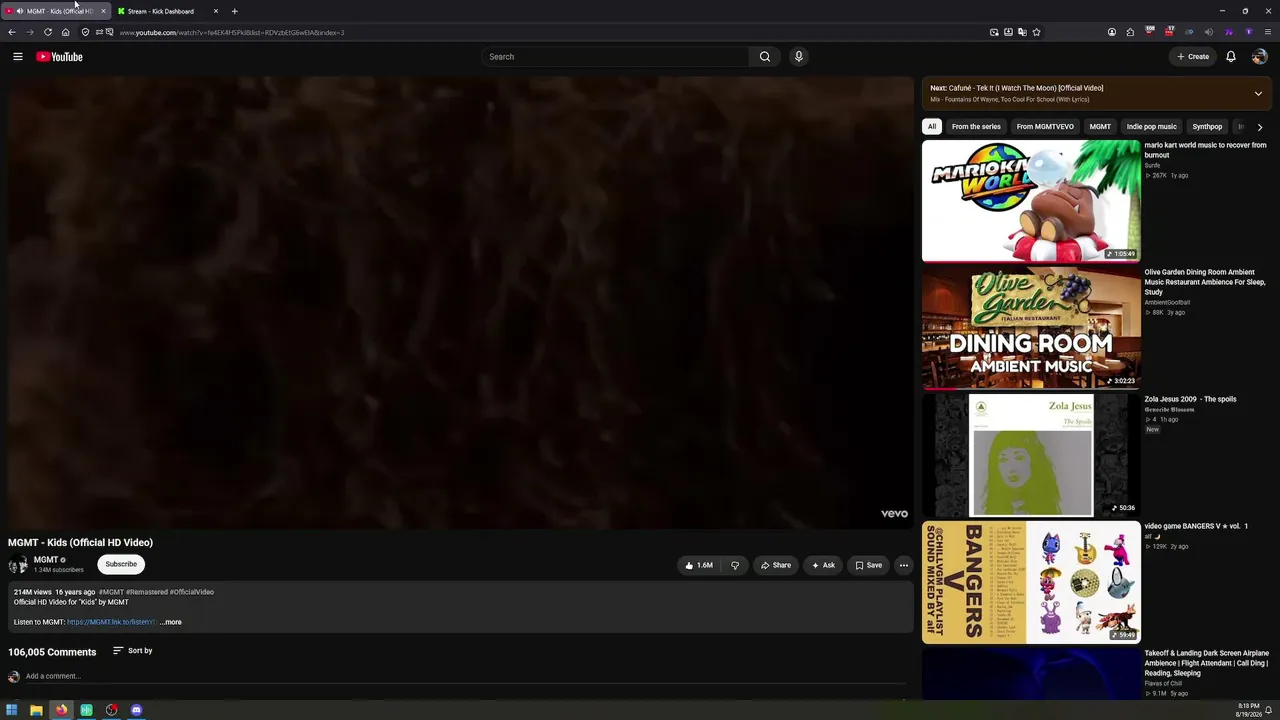Bookmark this page with star icon
1280x720 pixels.
click(1036, 32)
